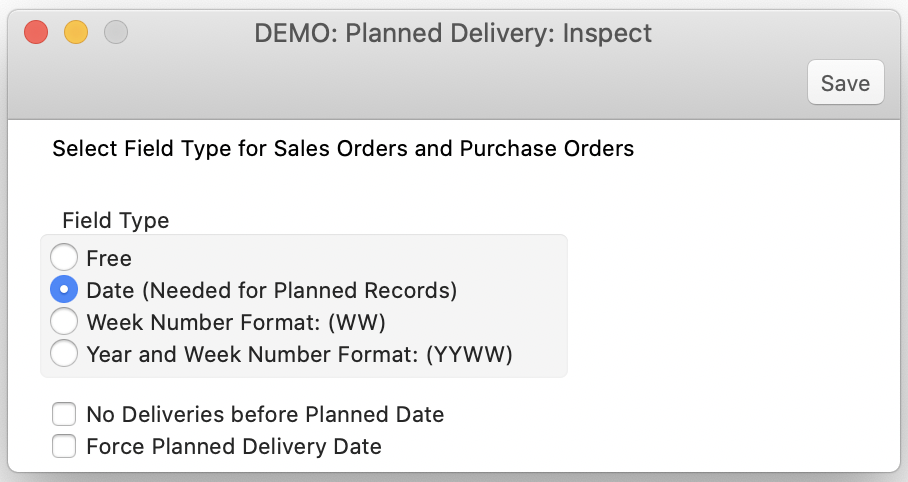The width and height of the screenshot is (908, 482).
Task: Click the Save button
Action: click(845, 83)
